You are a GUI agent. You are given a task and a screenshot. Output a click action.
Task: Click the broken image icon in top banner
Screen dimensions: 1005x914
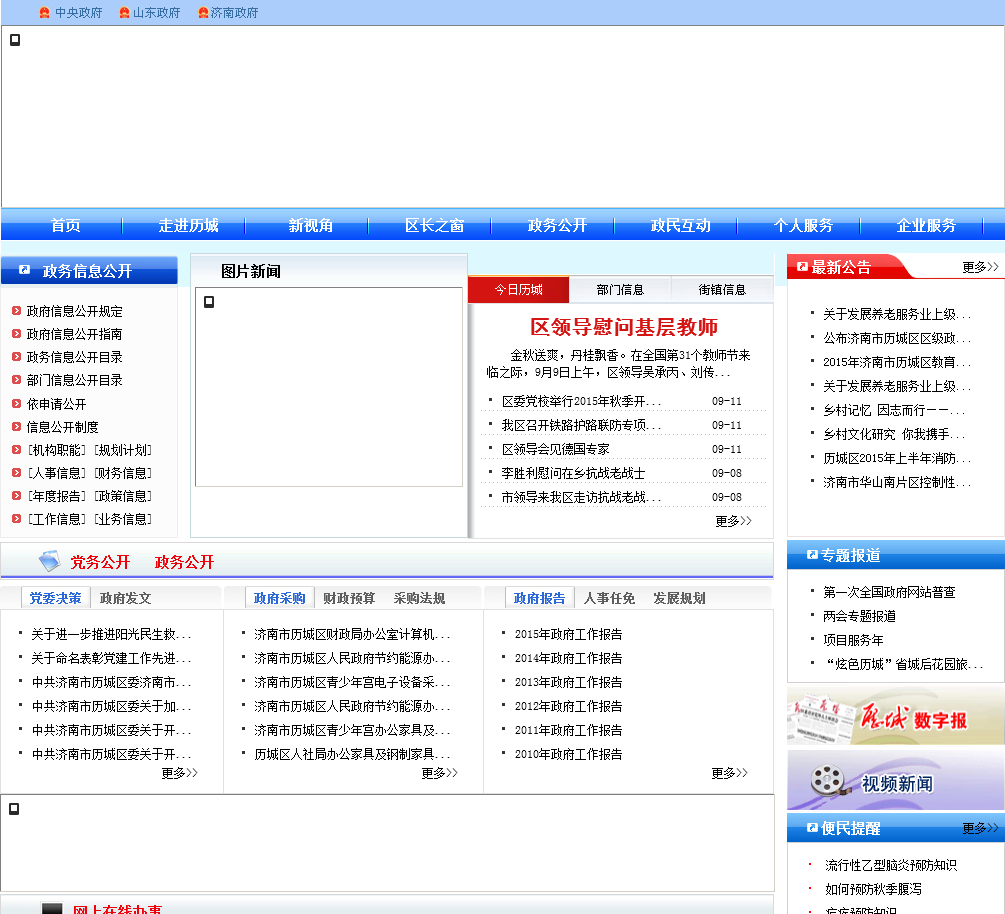click(15, 40)
